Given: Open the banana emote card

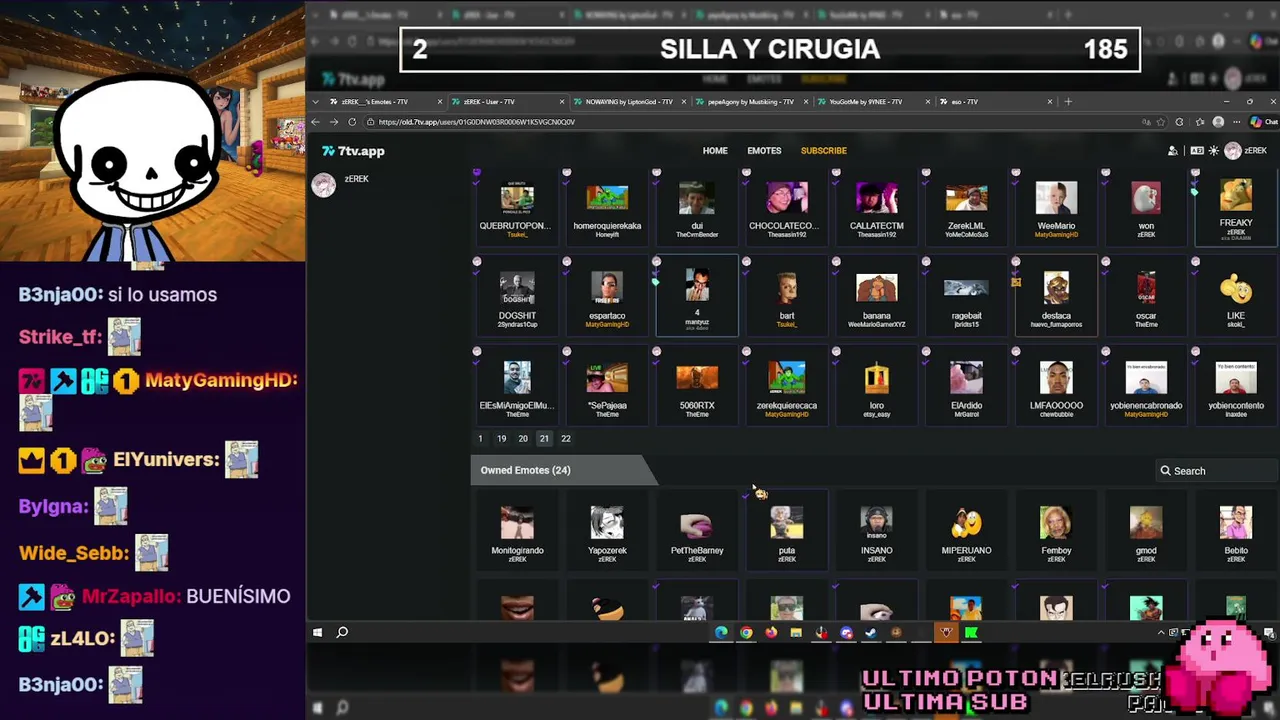Looking at the screenshot, I should click(877, 295).
